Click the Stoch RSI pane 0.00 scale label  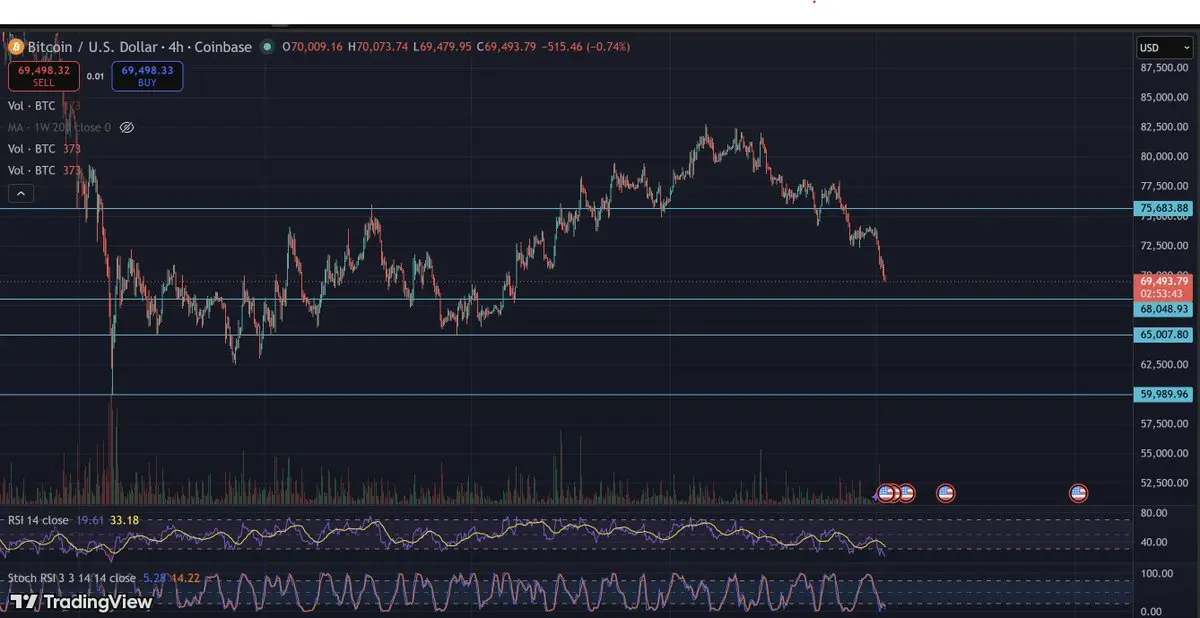tap(1153, 610)
